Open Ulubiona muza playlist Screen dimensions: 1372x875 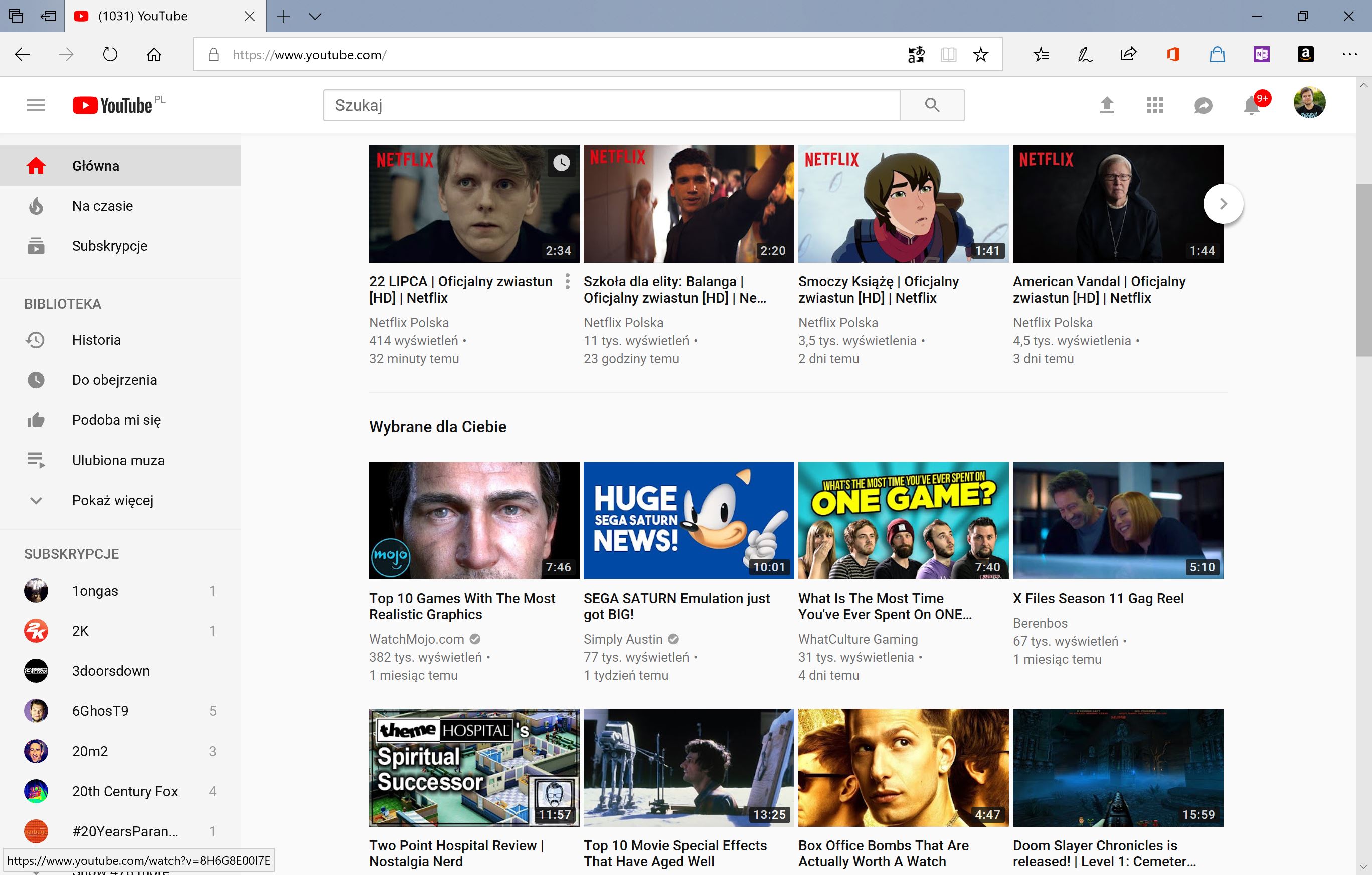click(x=120, y=461)
